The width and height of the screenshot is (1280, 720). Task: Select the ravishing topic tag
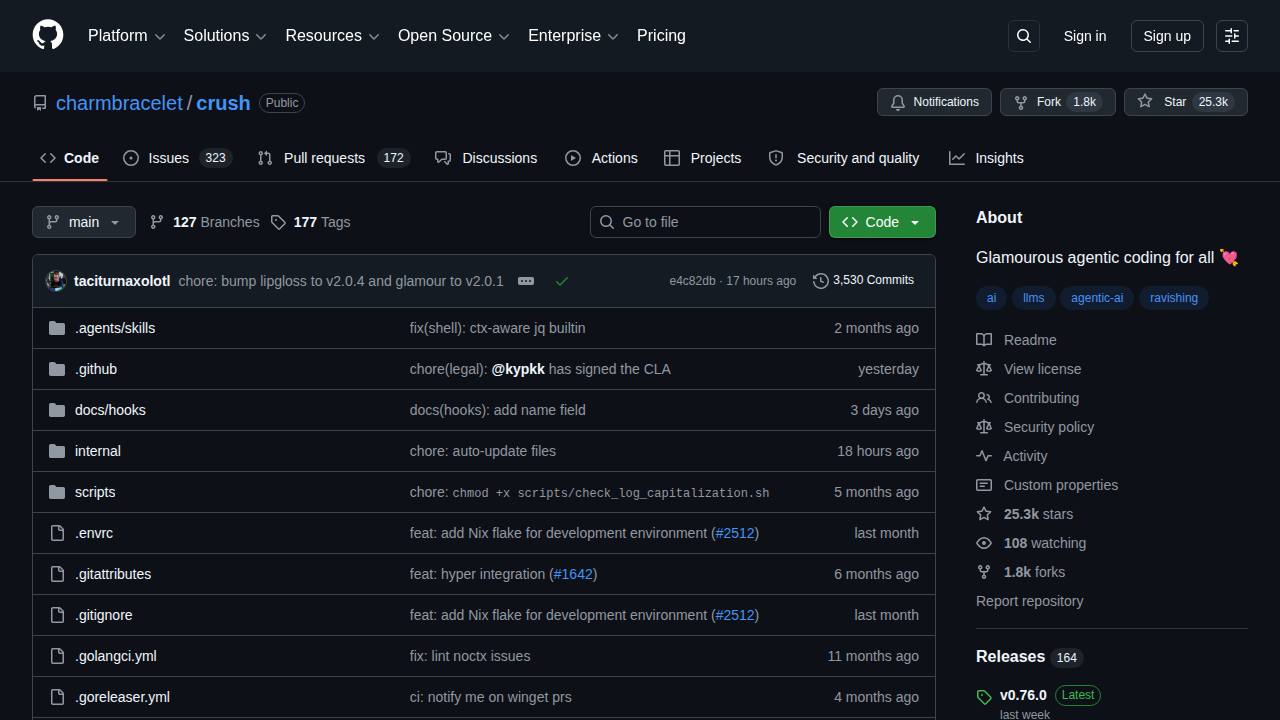pos(1174,298)
